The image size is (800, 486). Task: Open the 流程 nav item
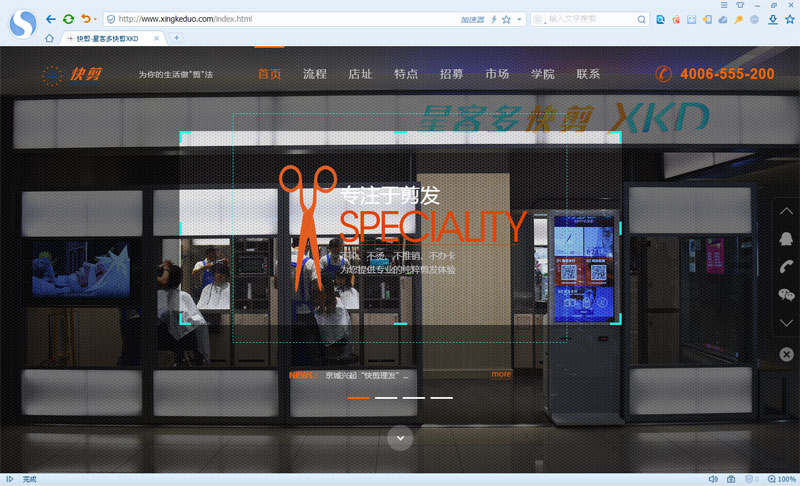pyautogui.click(x=315, y=74)
